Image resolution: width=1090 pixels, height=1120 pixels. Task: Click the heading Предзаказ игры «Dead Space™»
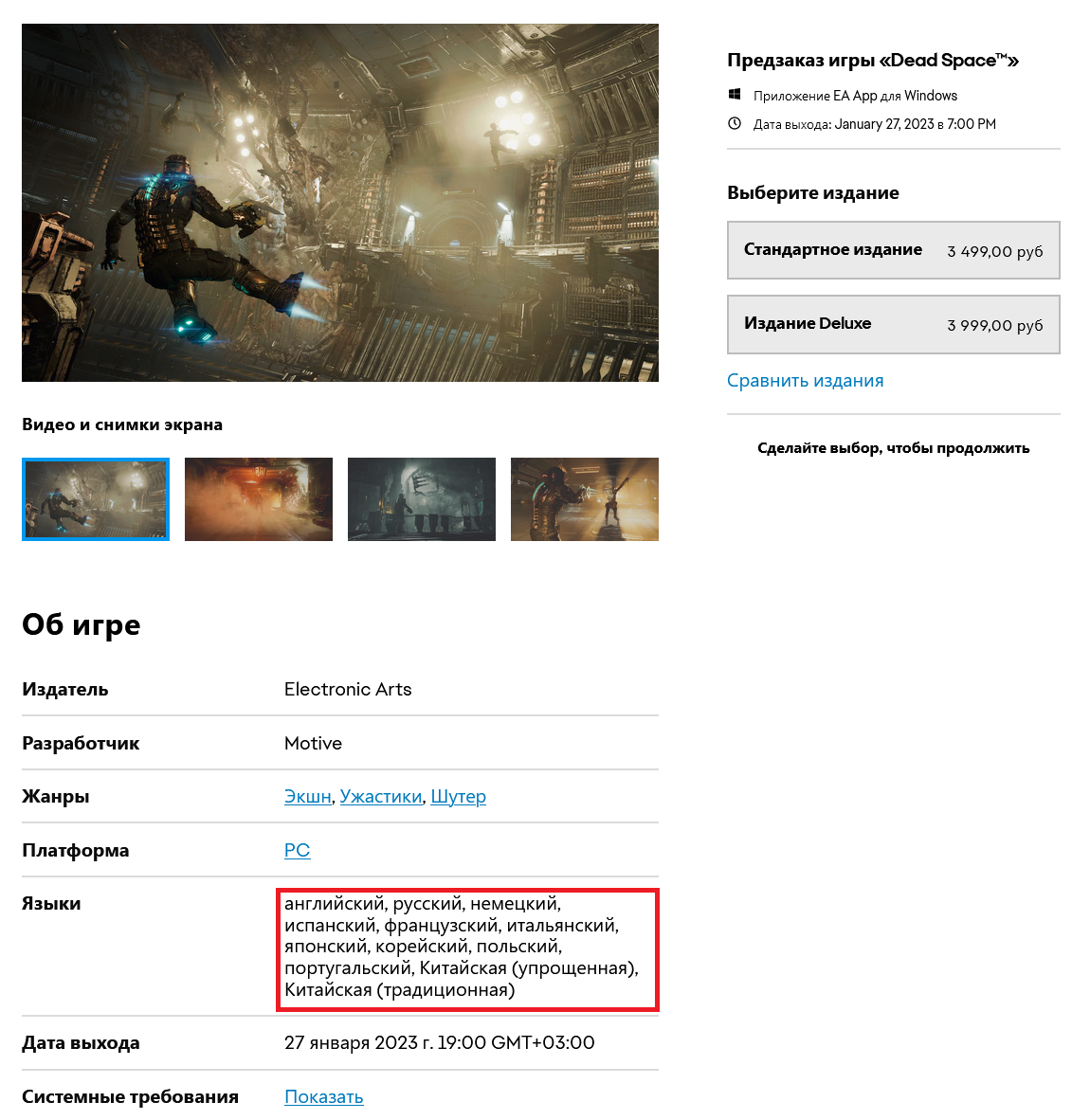coord(872,61)
